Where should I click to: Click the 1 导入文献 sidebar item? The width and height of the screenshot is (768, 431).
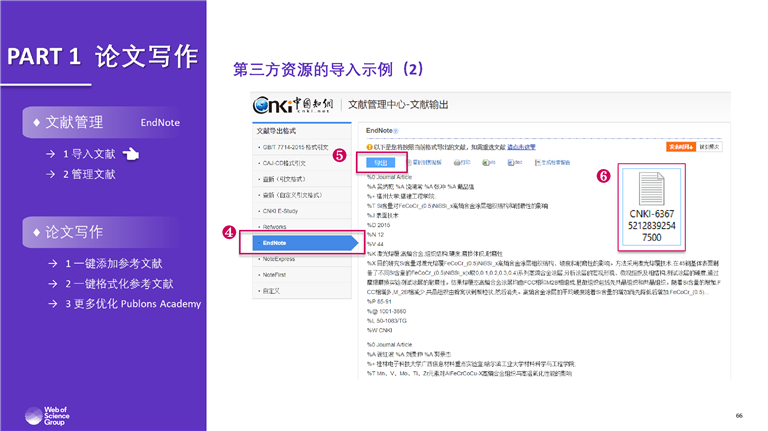(89, 154)
